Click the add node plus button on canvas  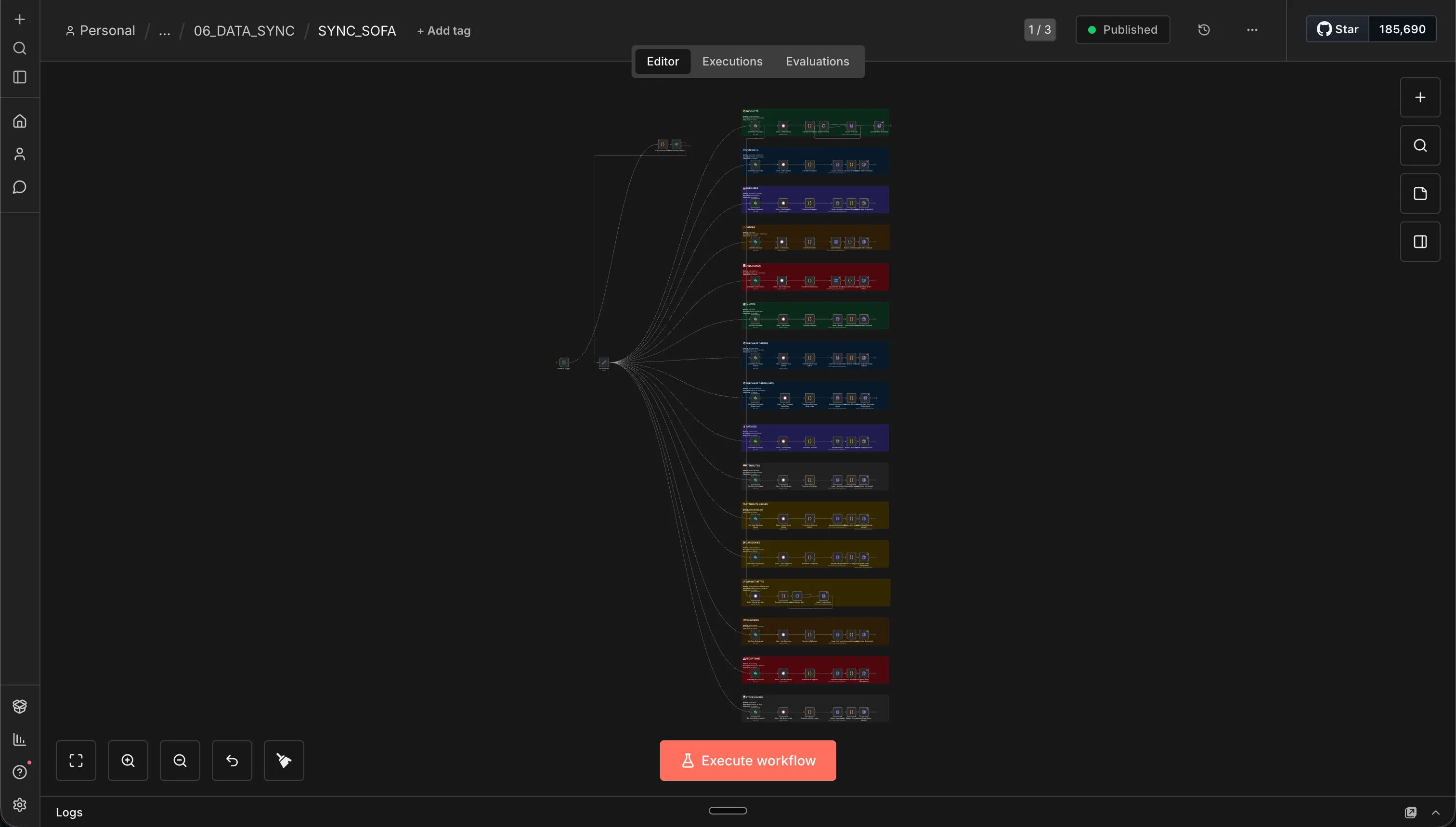(1419, 97)
